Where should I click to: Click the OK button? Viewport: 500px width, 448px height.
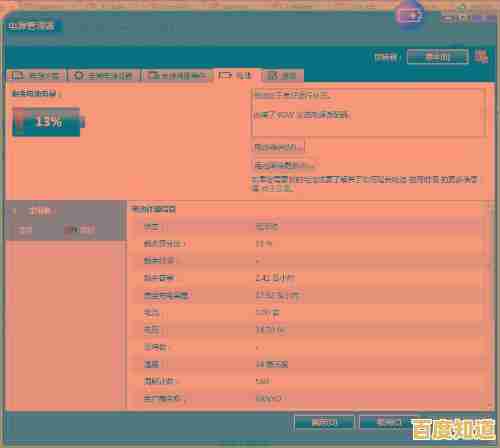click(x=324, y=423)
